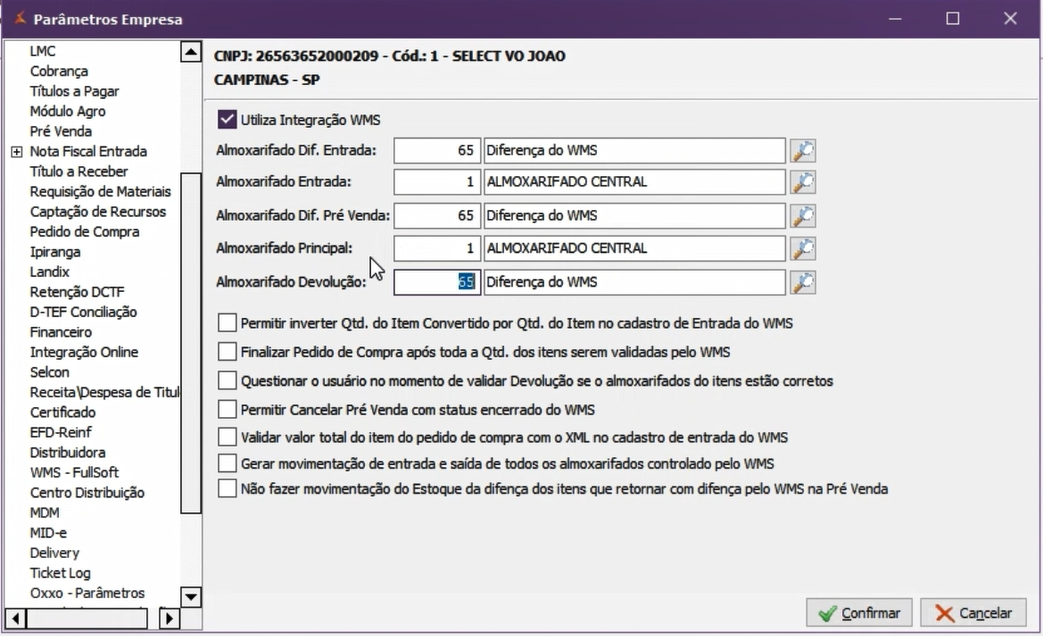Uncheck Utiliza Integração WMS
Image resolution: width=1043 pixels, height=636 pixels.
tap(227, 120)
